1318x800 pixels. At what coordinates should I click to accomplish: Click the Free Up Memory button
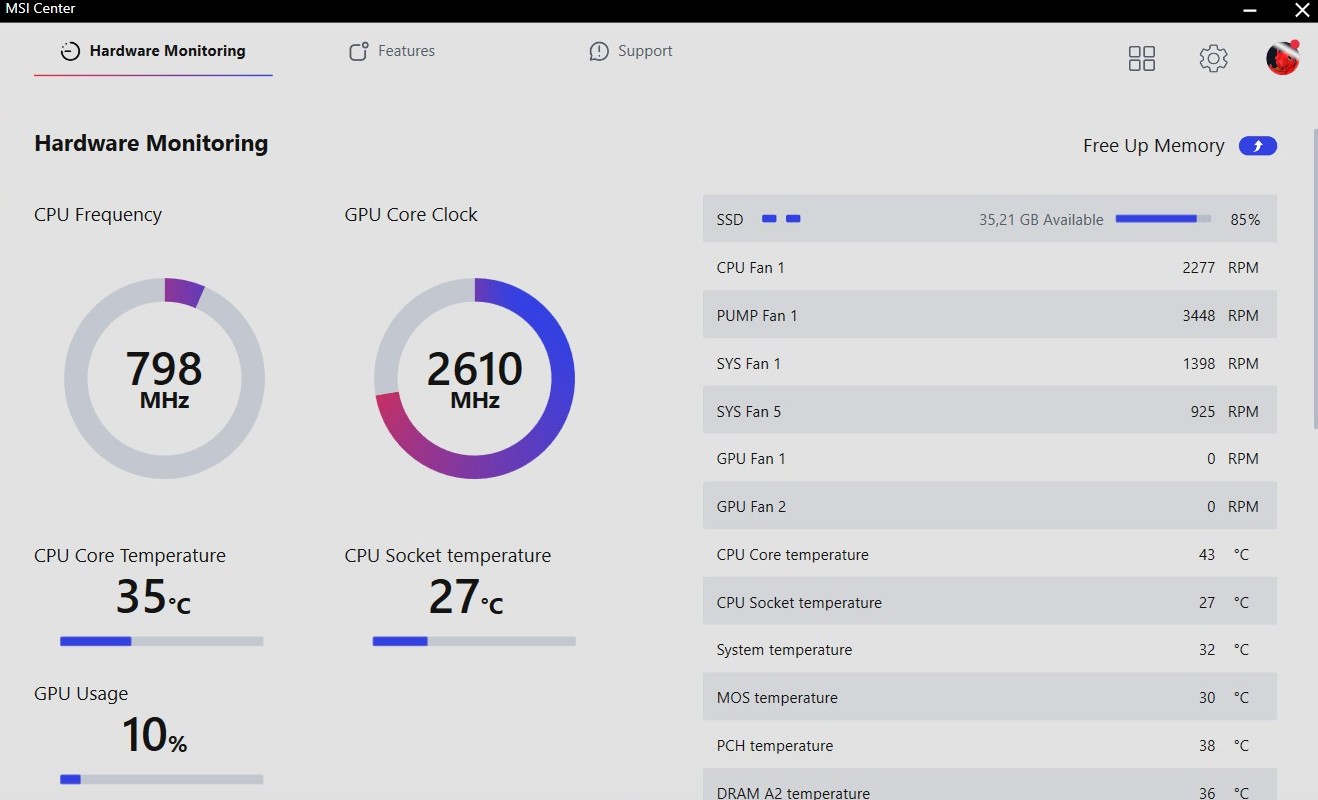pos(1258,146)
